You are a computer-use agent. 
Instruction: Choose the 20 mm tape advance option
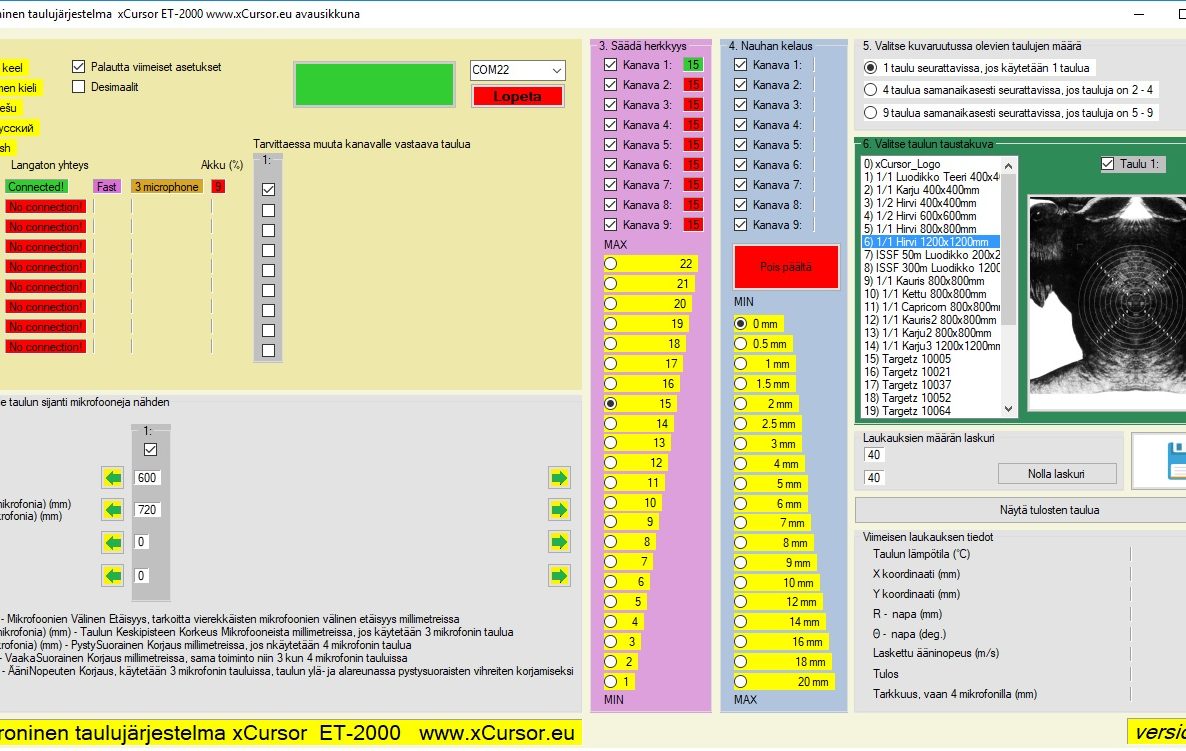click(740, 681)
